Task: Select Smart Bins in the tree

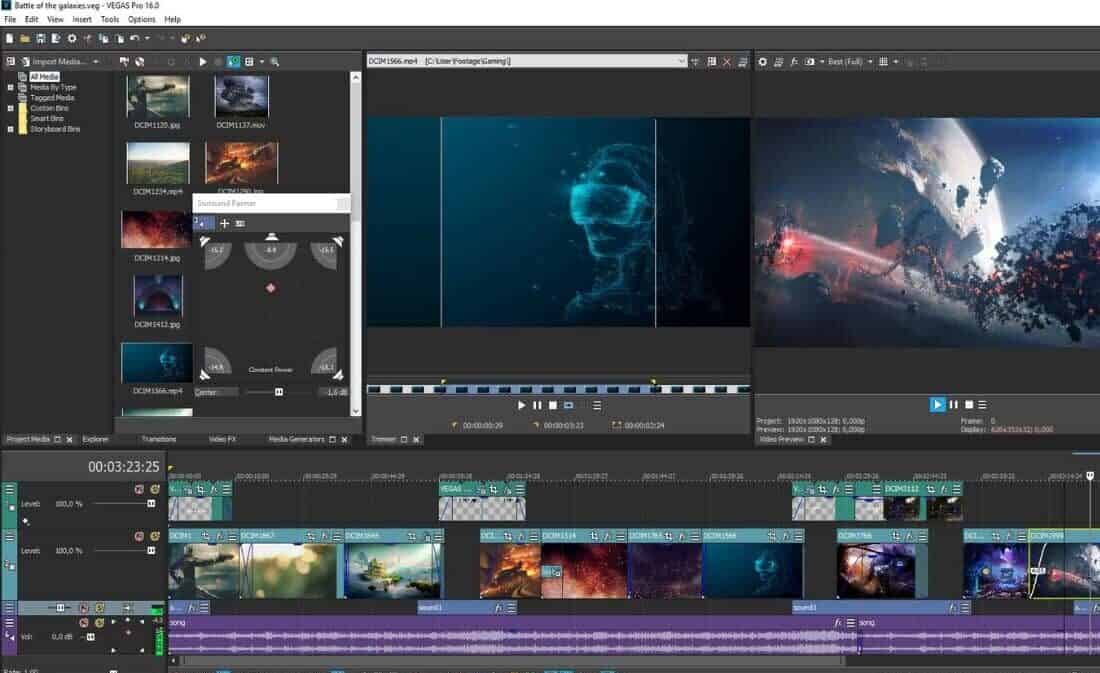Action: click(47, 119)
